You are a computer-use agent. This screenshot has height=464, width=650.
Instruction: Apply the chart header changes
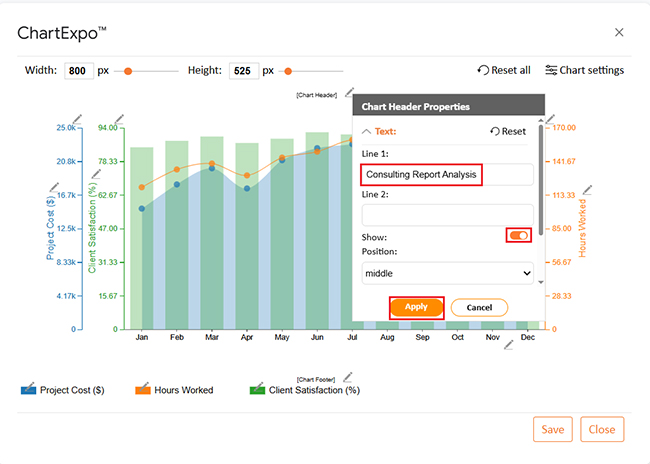pyautogui.click(x=416, y=307)
